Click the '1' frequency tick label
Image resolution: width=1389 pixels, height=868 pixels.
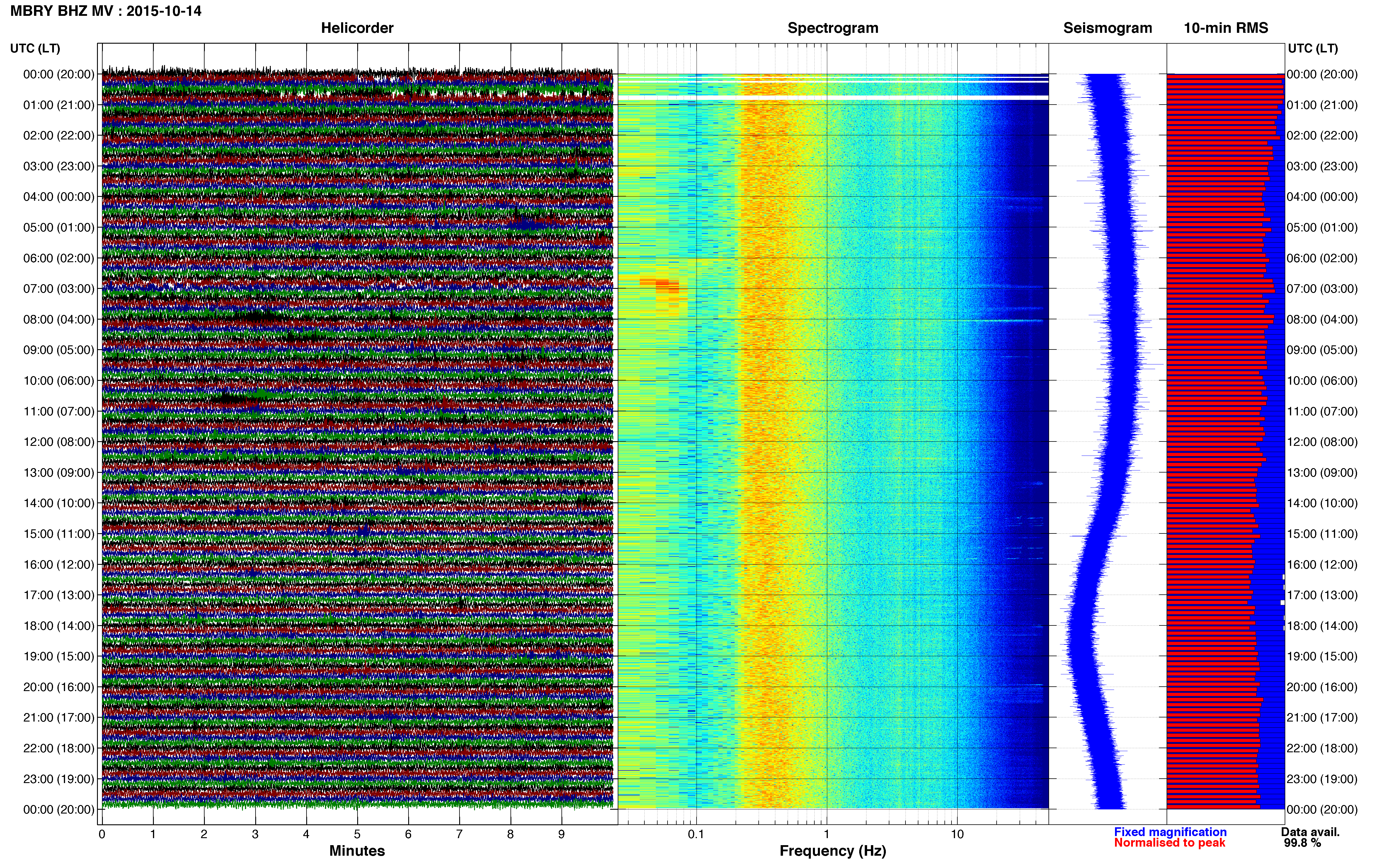coord(826,834)
